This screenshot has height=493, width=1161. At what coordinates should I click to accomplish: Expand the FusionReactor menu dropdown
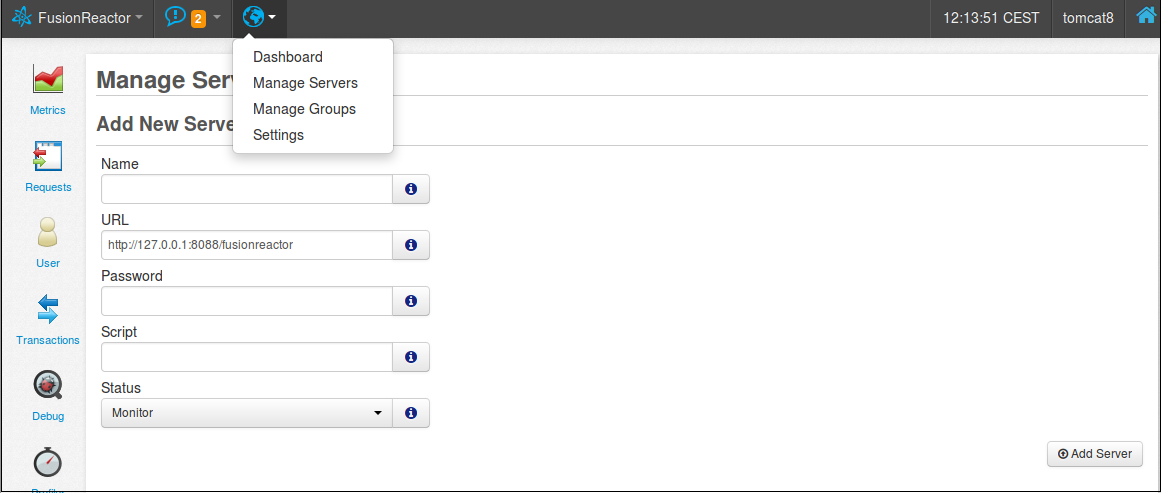78,18
